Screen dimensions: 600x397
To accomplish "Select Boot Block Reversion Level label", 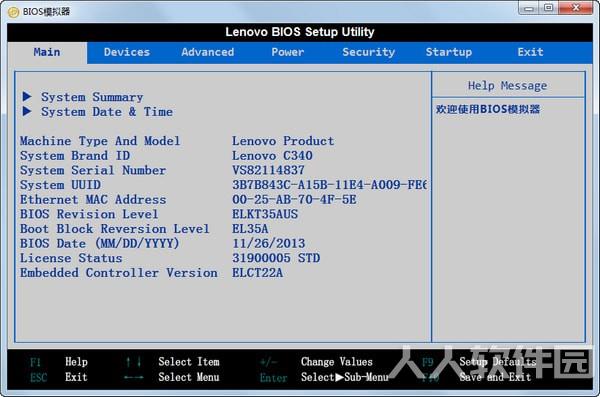I will point(115,229).
